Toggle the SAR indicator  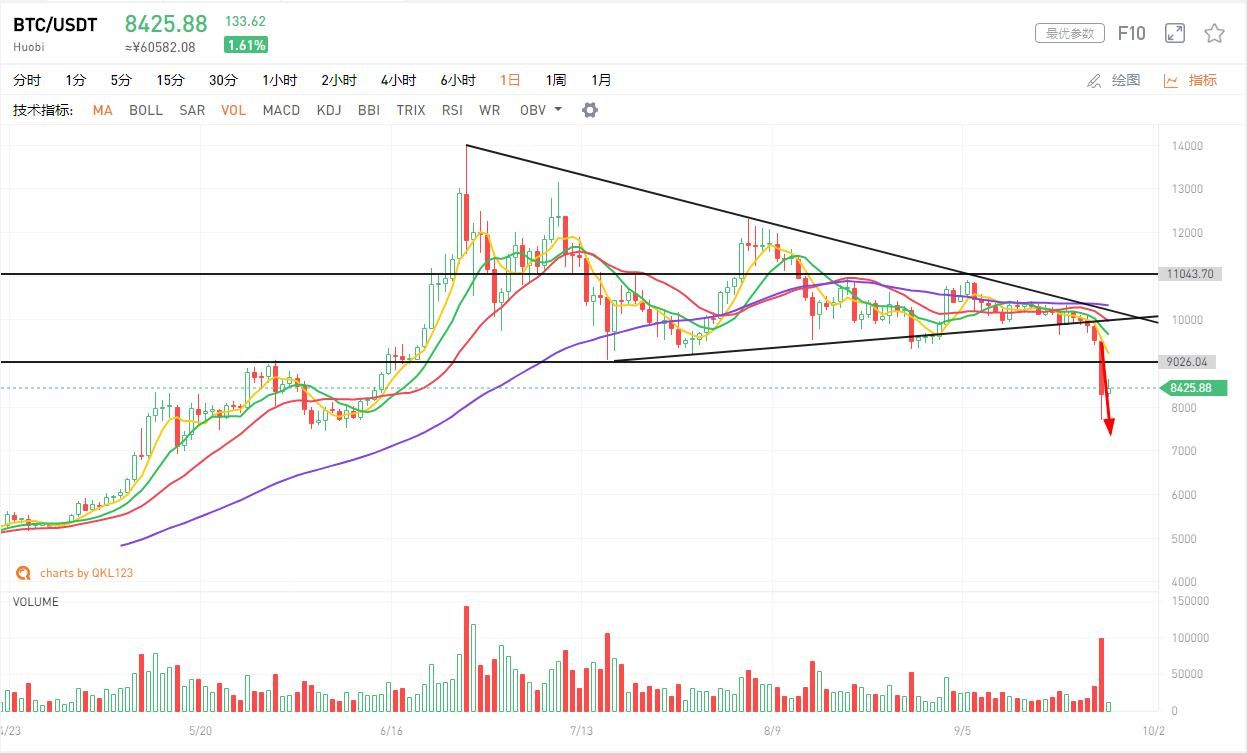coord(192,110)
